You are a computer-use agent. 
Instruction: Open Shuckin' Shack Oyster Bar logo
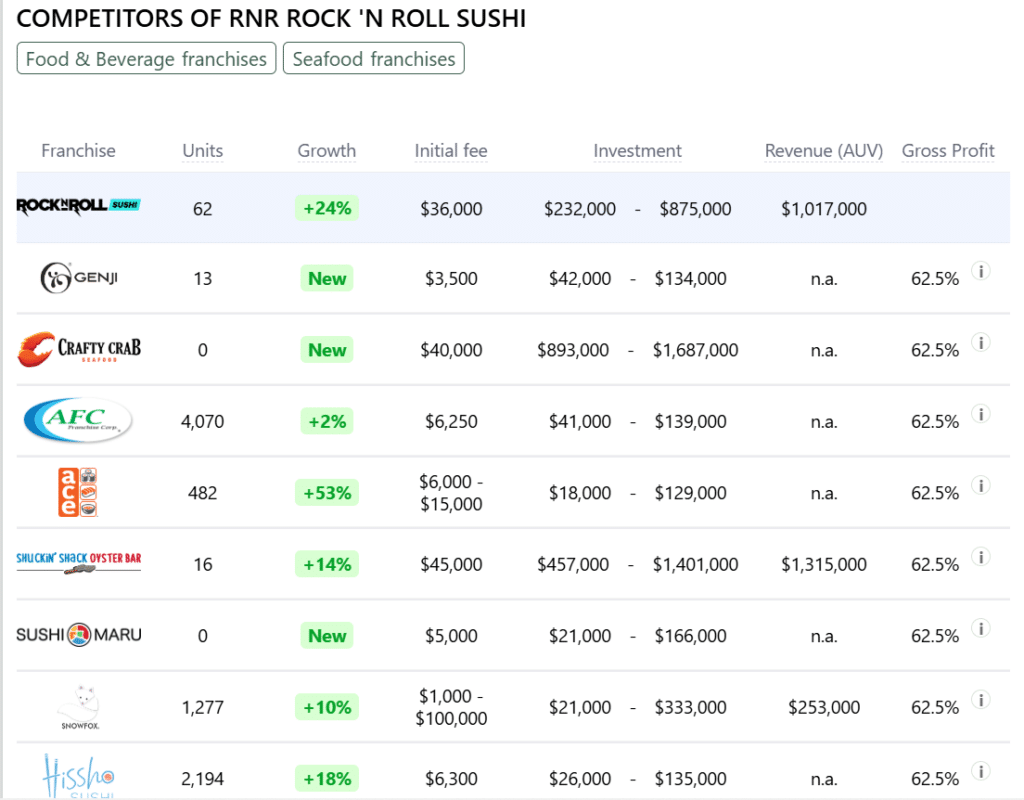point(79,563)
